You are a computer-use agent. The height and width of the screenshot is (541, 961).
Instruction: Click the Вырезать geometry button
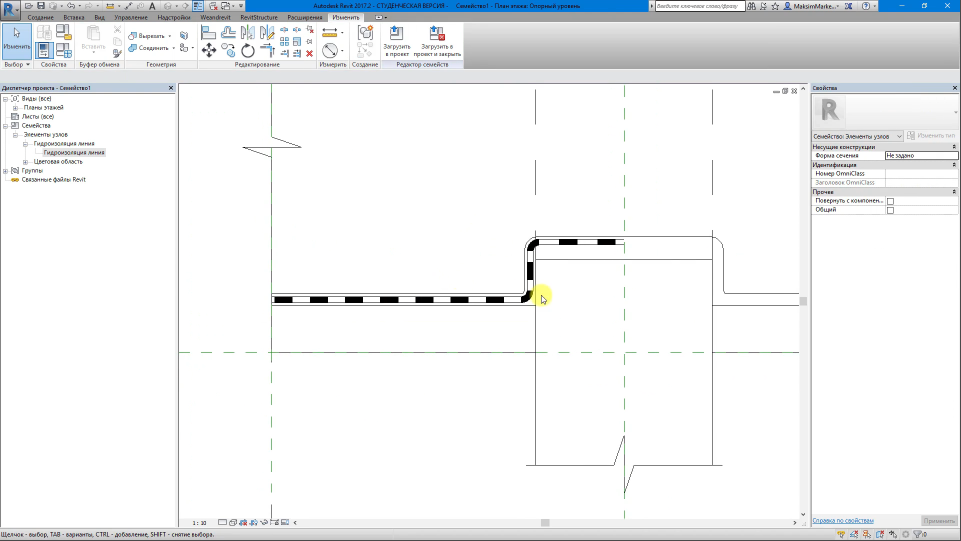[x=146, y=36]
